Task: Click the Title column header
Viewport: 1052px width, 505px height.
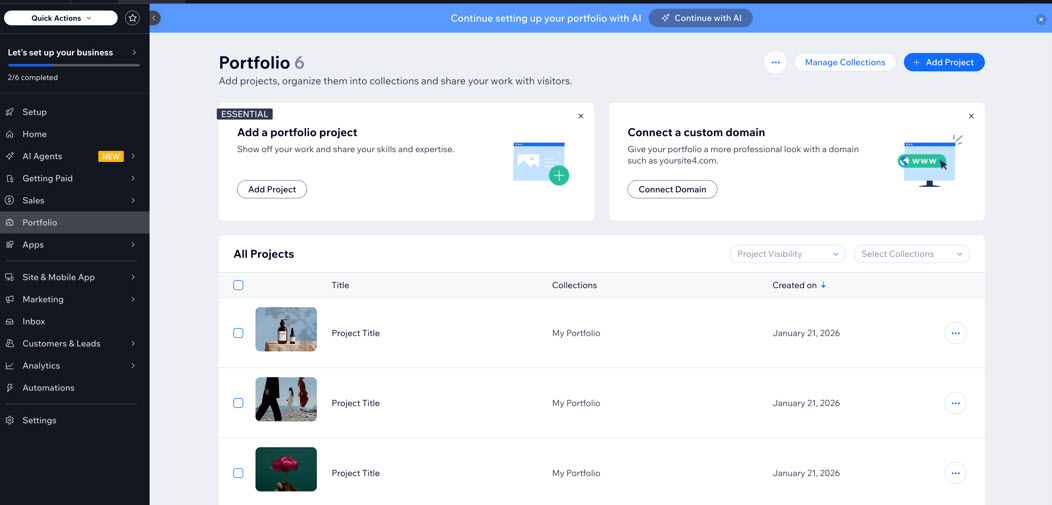Action: coord(340,285)
